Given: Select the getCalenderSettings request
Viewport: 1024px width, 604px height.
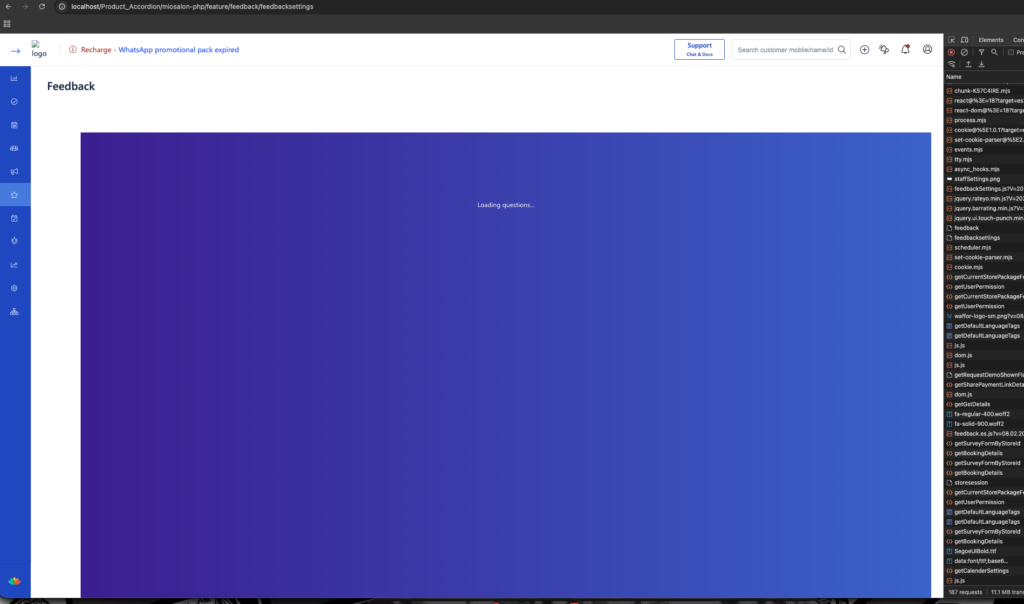Looking at the screenshot, I should 984,571.
